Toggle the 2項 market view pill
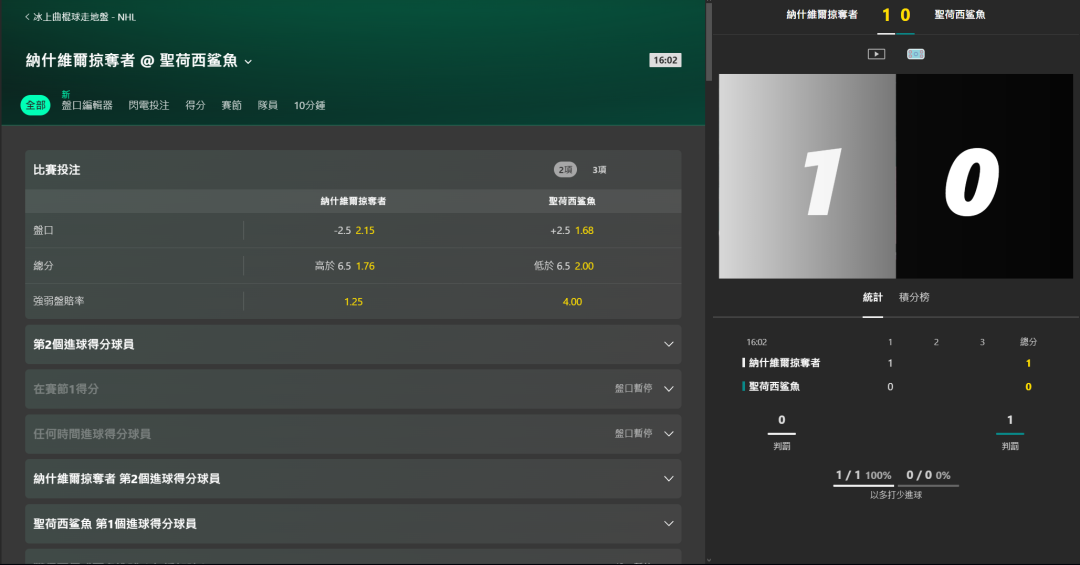This screenshot has width=1080, height=565. [565, 170]
